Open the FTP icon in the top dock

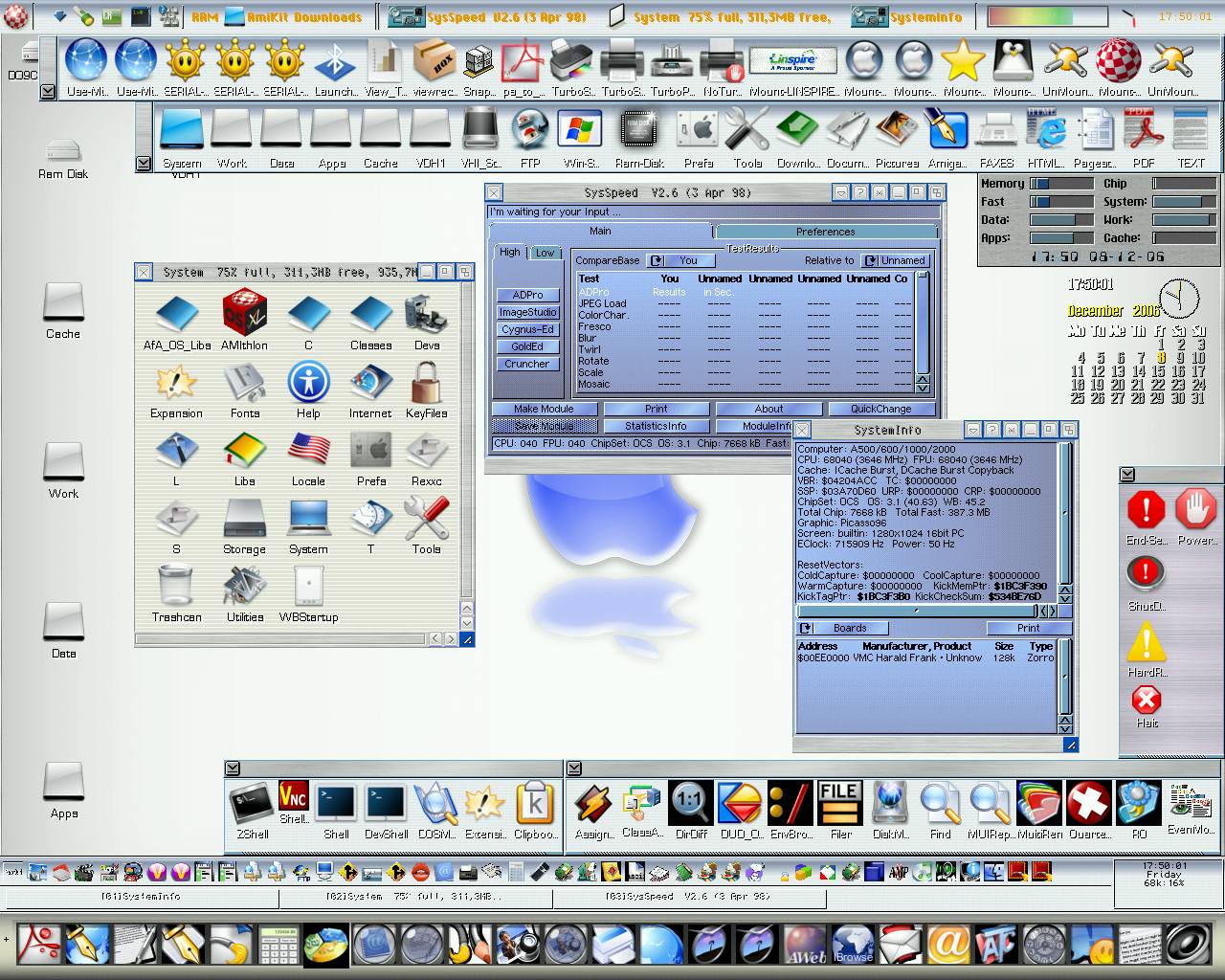[x=529, y=131]
